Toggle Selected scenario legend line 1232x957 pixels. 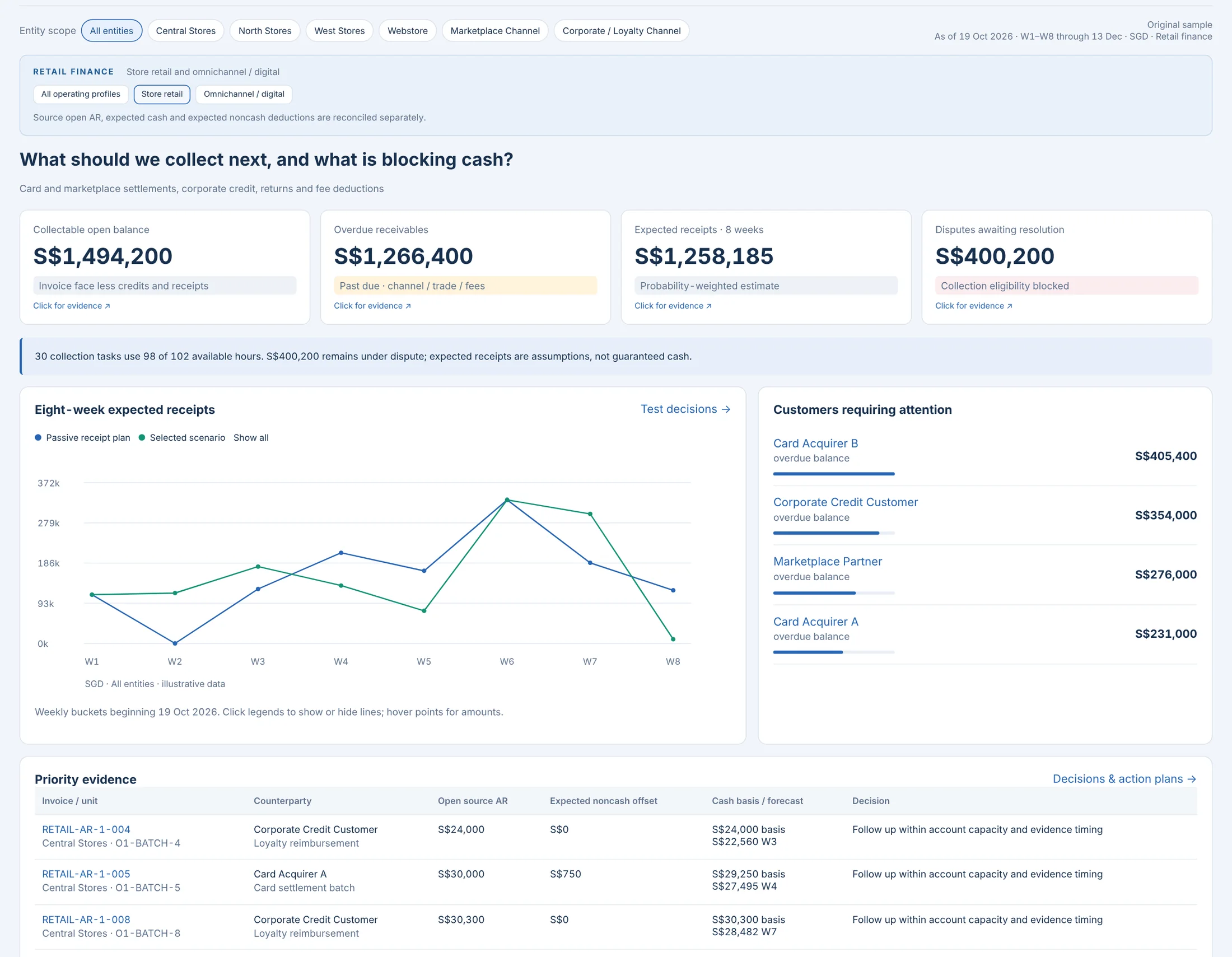tap(181, 437)
